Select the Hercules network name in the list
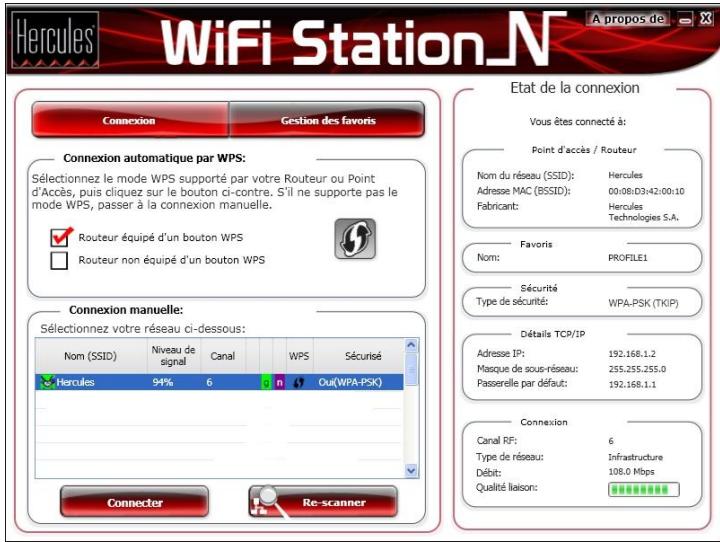720x542 pixels. 75,382
